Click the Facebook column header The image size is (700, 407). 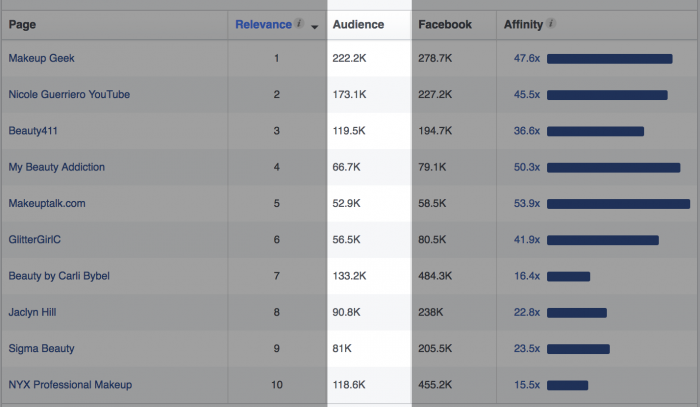[445, 24]
